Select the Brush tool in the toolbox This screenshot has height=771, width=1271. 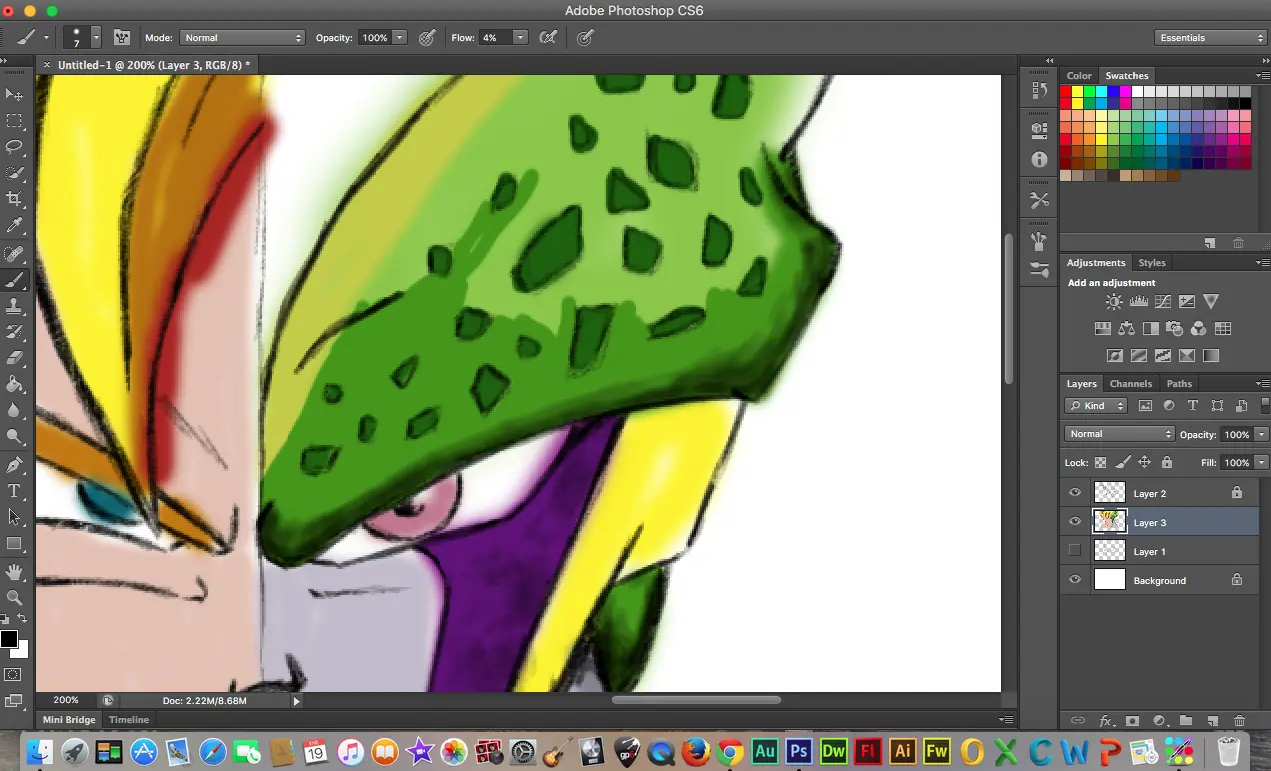pyautogui.click(x=14, y=281)
